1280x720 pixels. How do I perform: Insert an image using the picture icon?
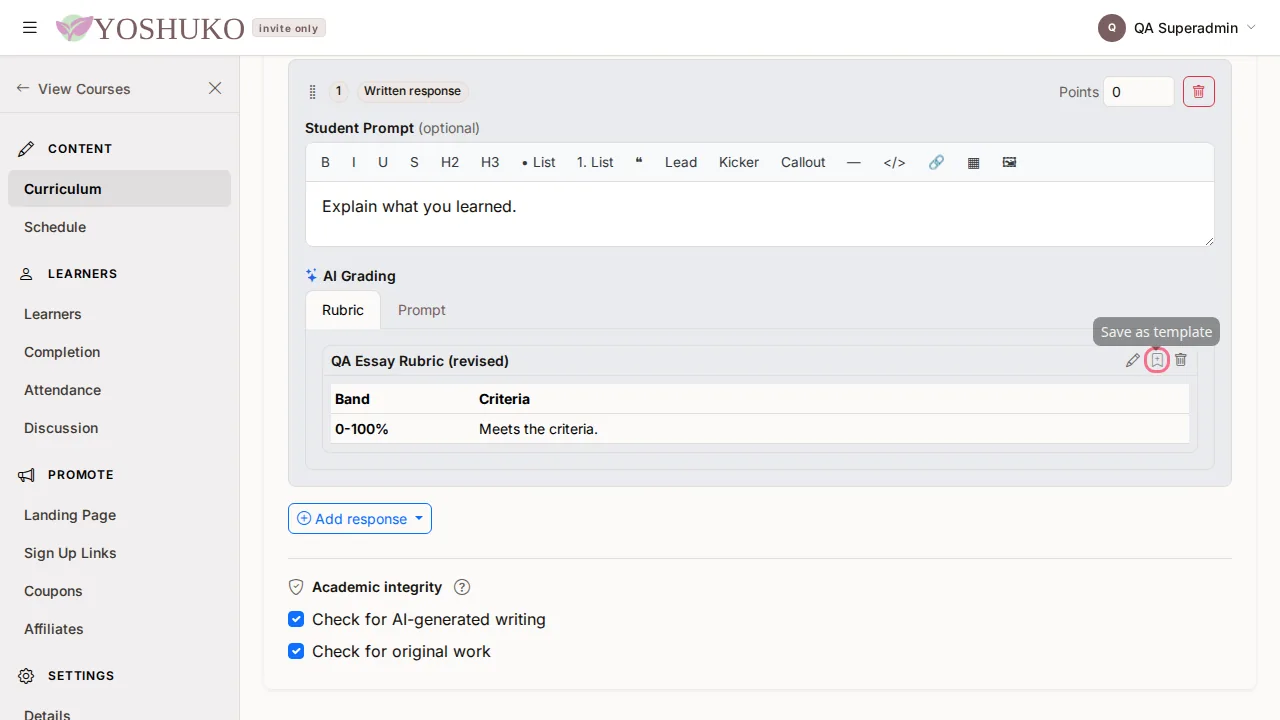click(1009, 162)
